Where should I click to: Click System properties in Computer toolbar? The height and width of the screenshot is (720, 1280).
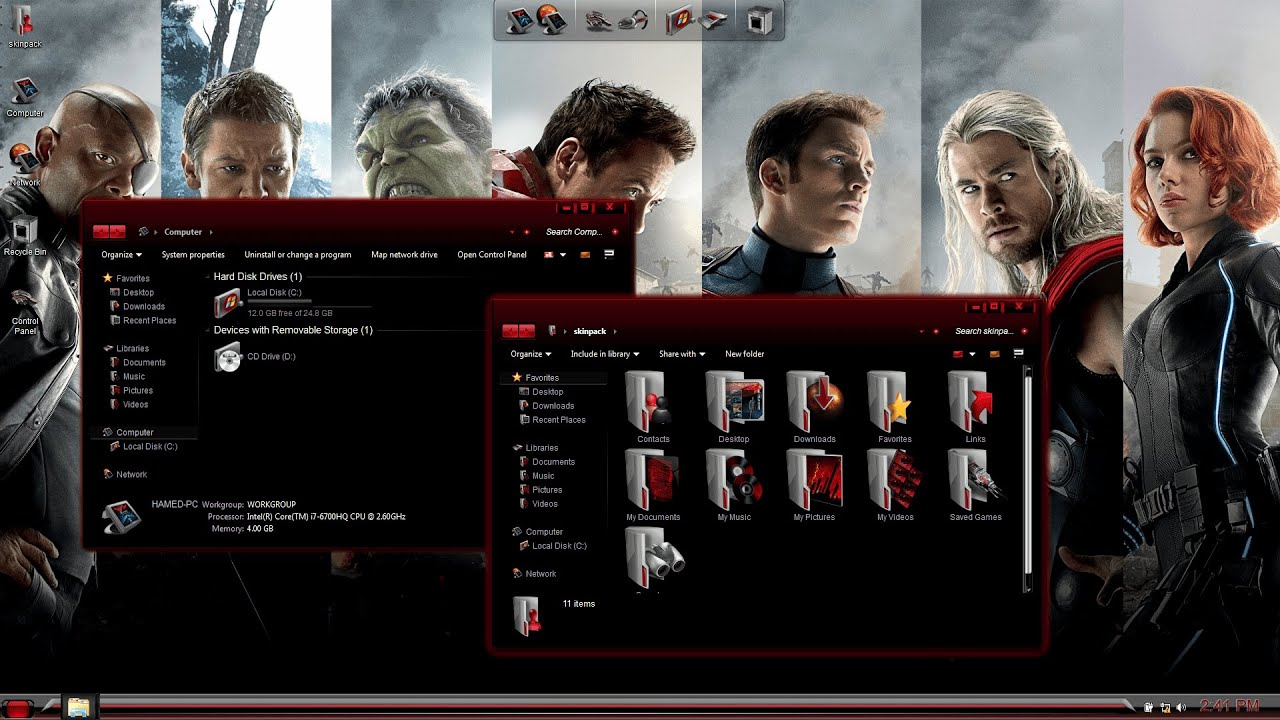[x=193, y=254]
